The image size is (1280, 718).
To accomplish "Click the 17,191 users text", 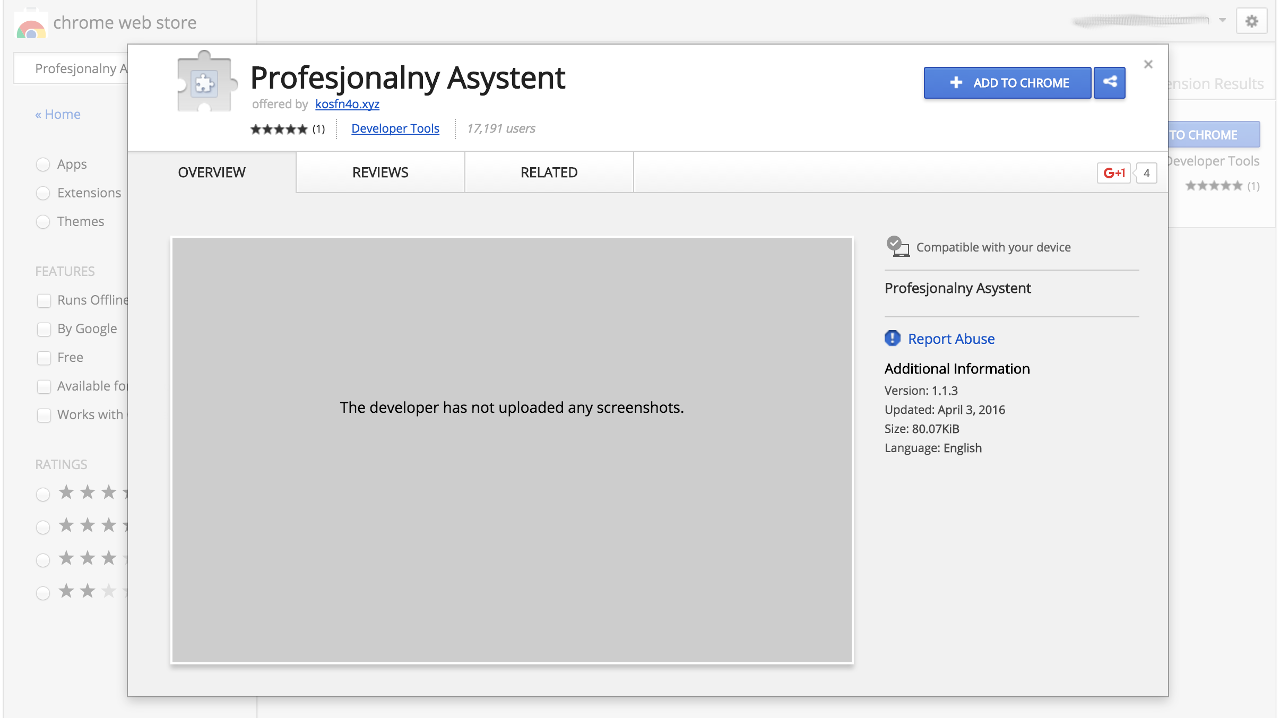I will [x=501, y=129].
